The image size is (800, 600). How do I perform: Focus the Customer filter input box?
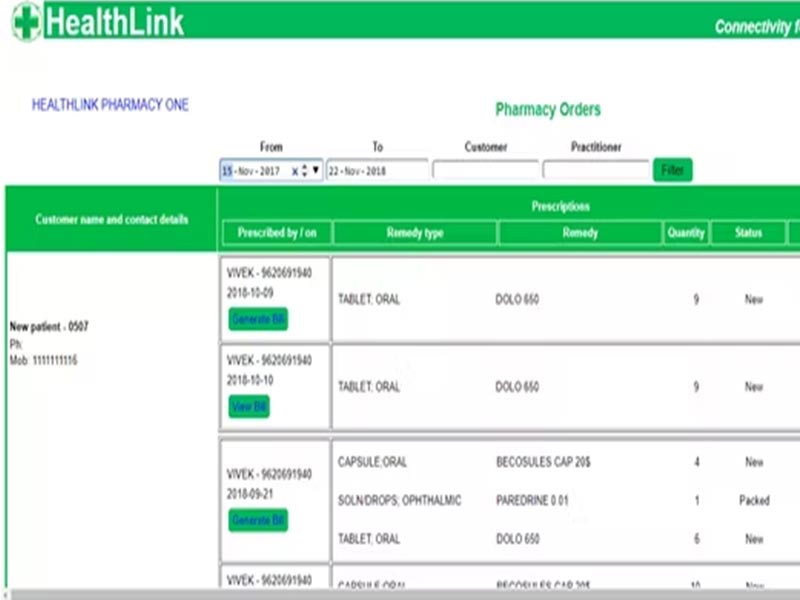485,170
